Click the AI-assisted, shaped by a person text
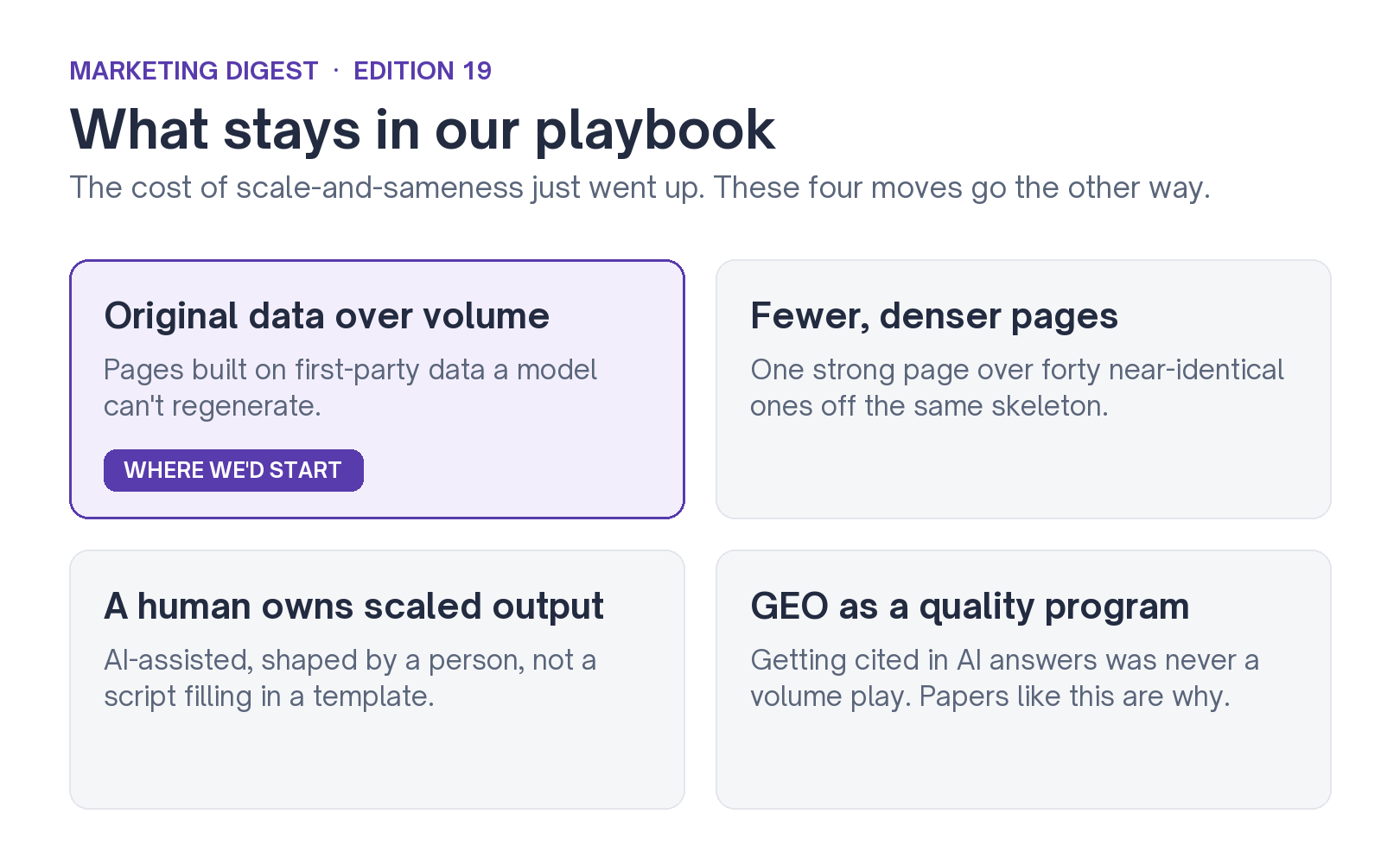The height and width of the screenshot is (852, 1400). point(350,677)
